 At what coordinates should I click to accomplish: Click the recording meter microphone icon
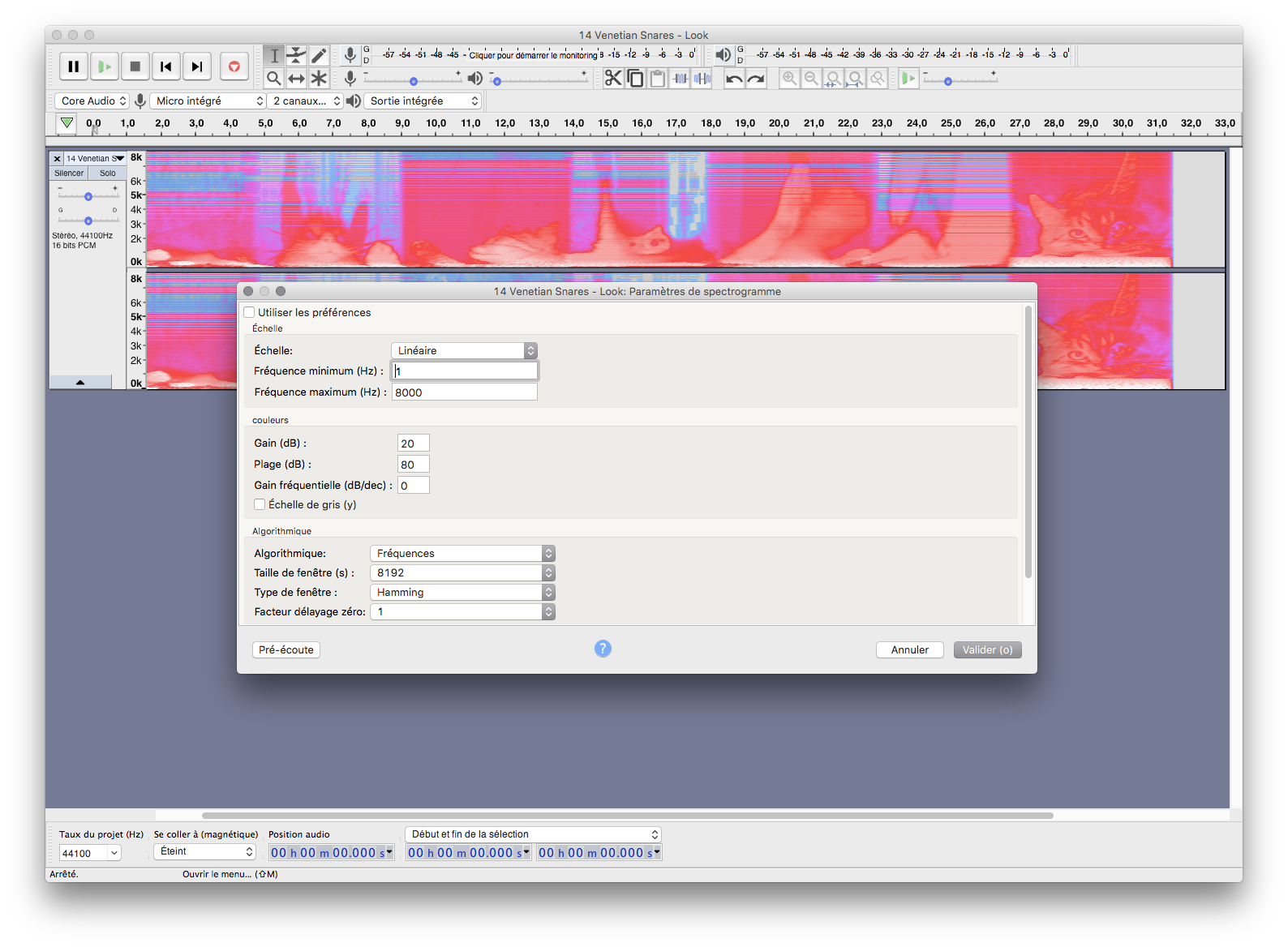(350, 55)
